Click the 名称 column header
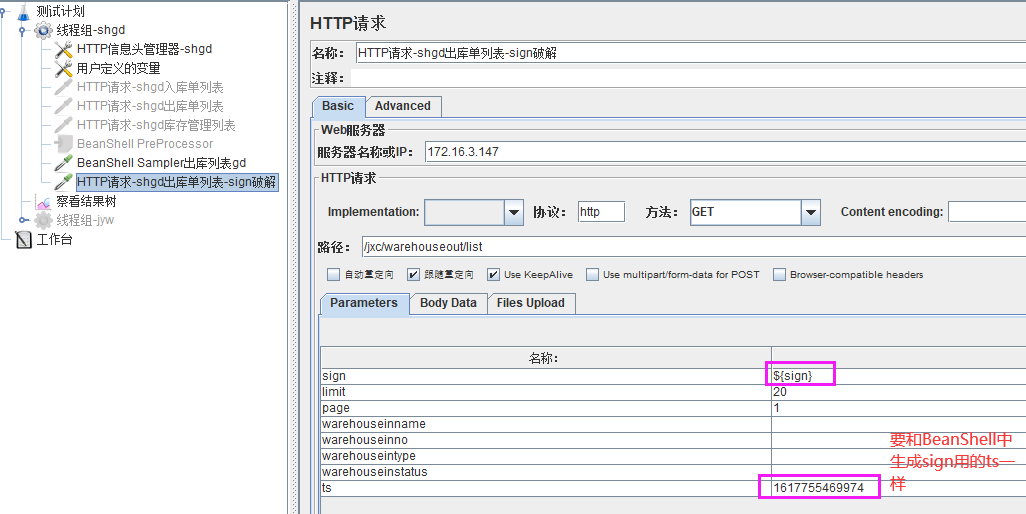The height and width of the screenshot is (514, 1026). pos(546,358)
